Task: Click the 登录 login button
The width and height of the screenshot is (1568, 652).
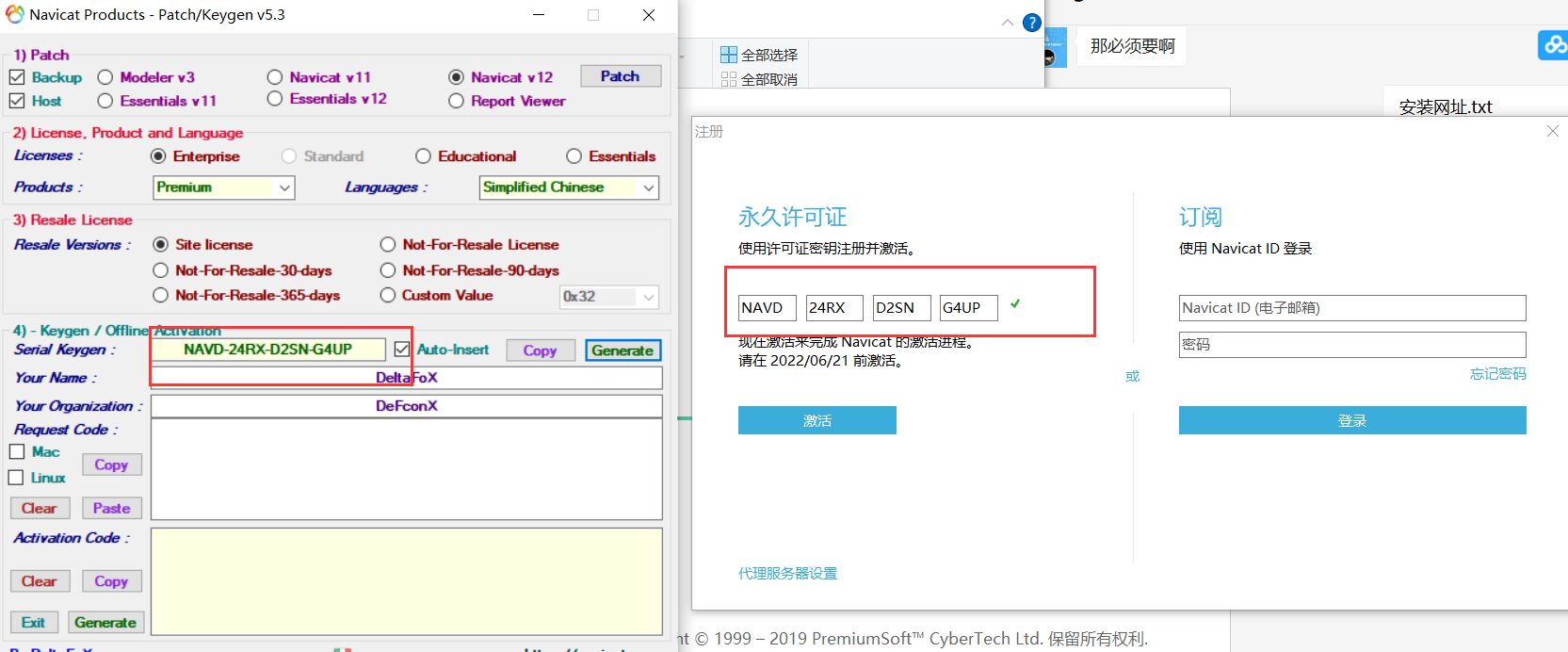Action: tap(1352, 420)
